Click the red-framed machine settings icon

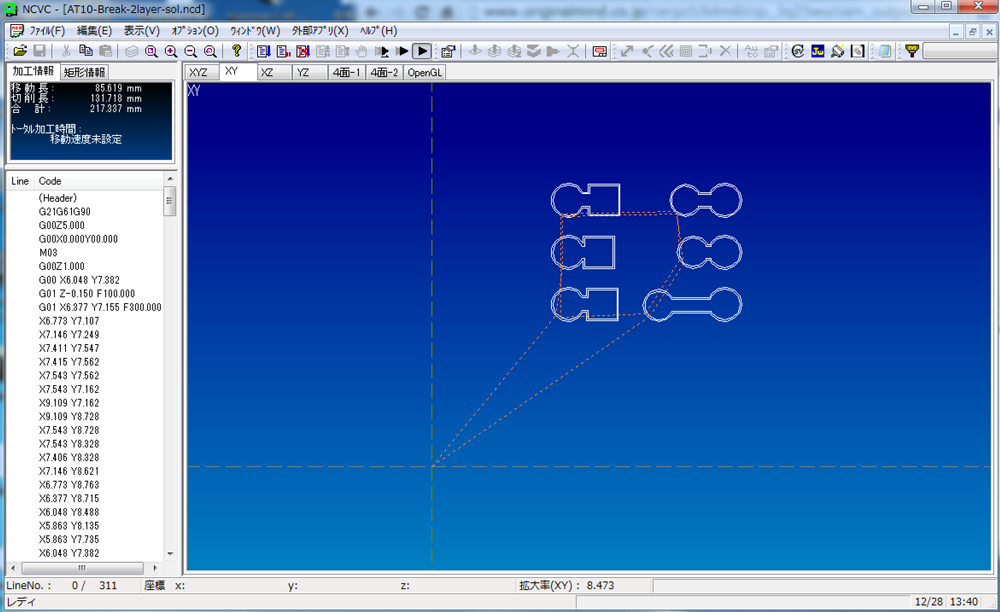[x=599, y=50]
